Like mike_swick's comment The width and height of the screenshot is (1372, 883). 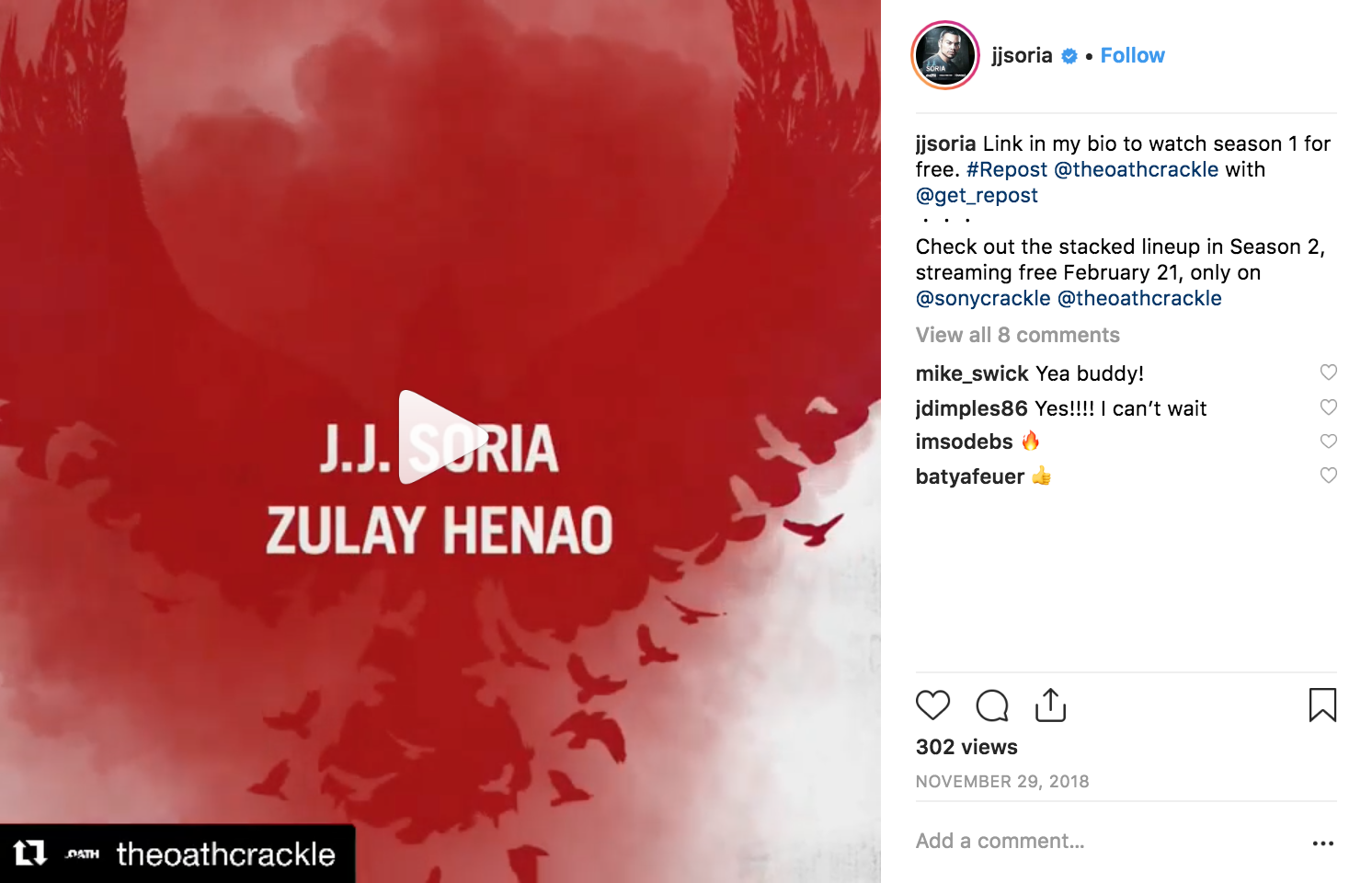point(1329,372)
